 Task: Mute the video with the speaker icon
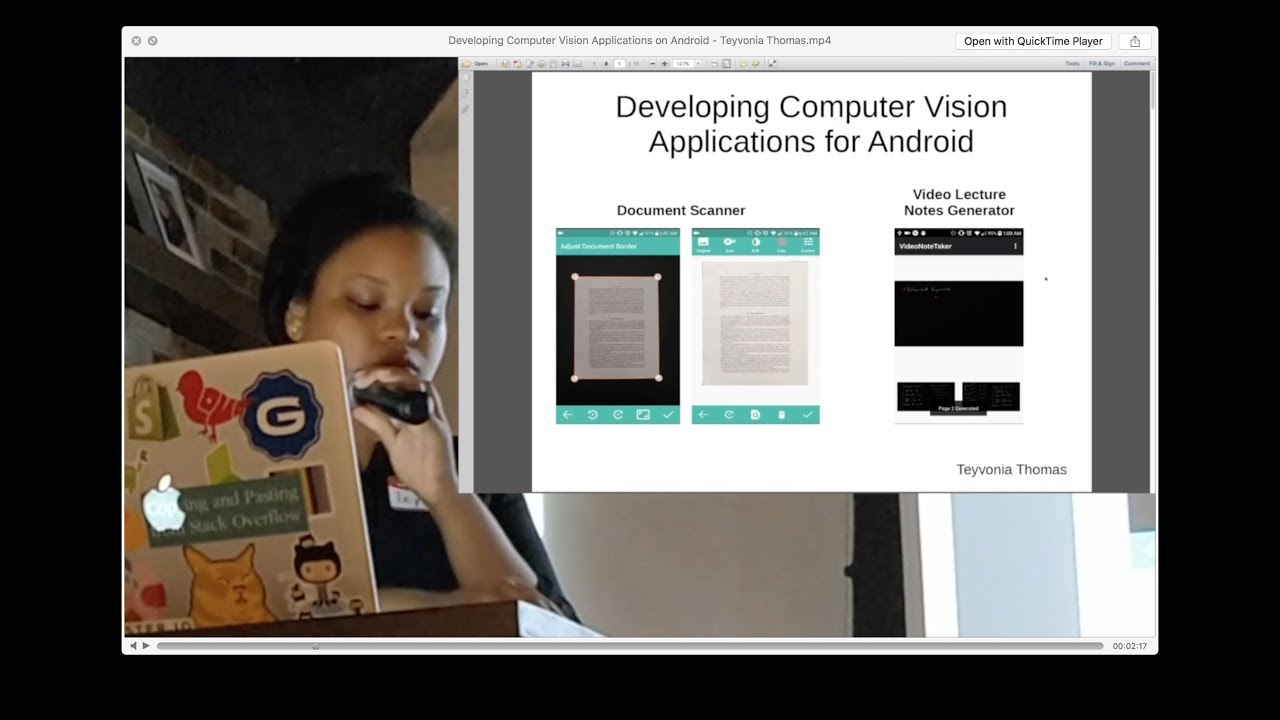133,646
